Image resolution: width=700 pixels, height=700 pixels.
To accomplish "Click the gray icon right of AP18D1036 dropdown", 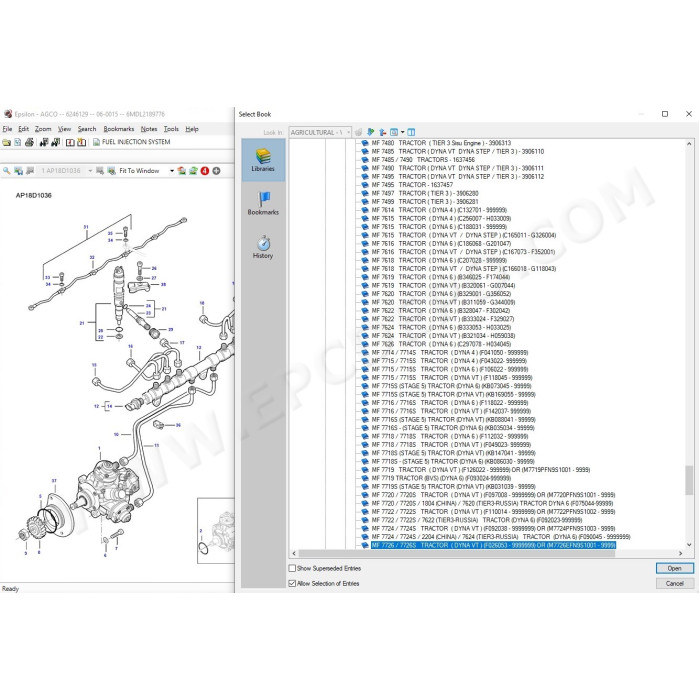I will coord(100,171).
